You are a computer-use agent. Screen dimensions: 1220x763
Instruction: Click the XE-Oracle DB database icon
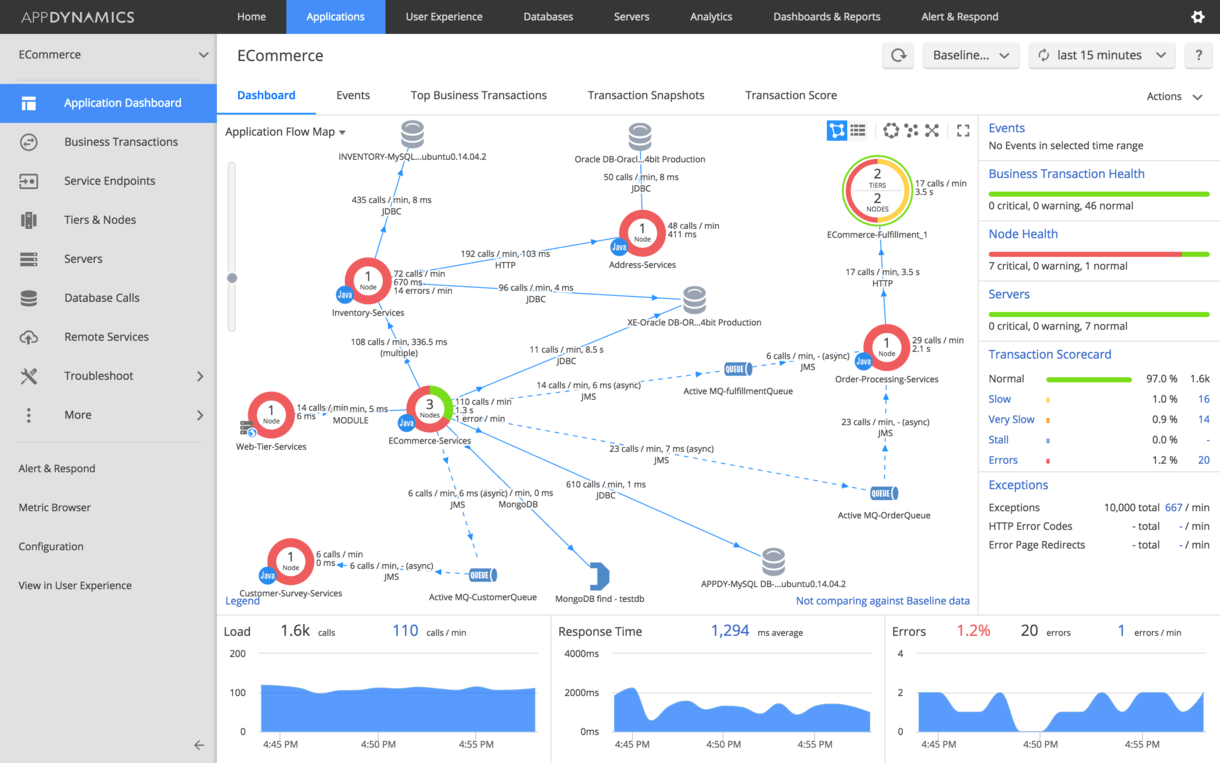point(694,300)
